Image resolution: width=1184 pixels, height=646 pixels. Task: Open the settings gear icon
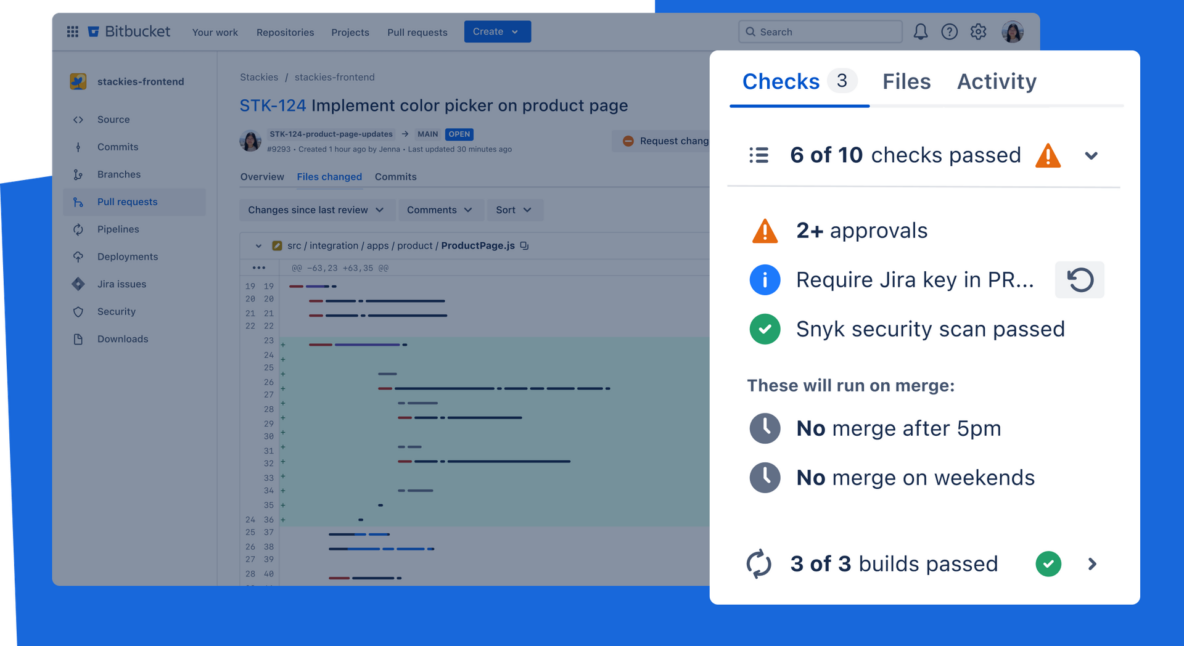coord(978,32)
